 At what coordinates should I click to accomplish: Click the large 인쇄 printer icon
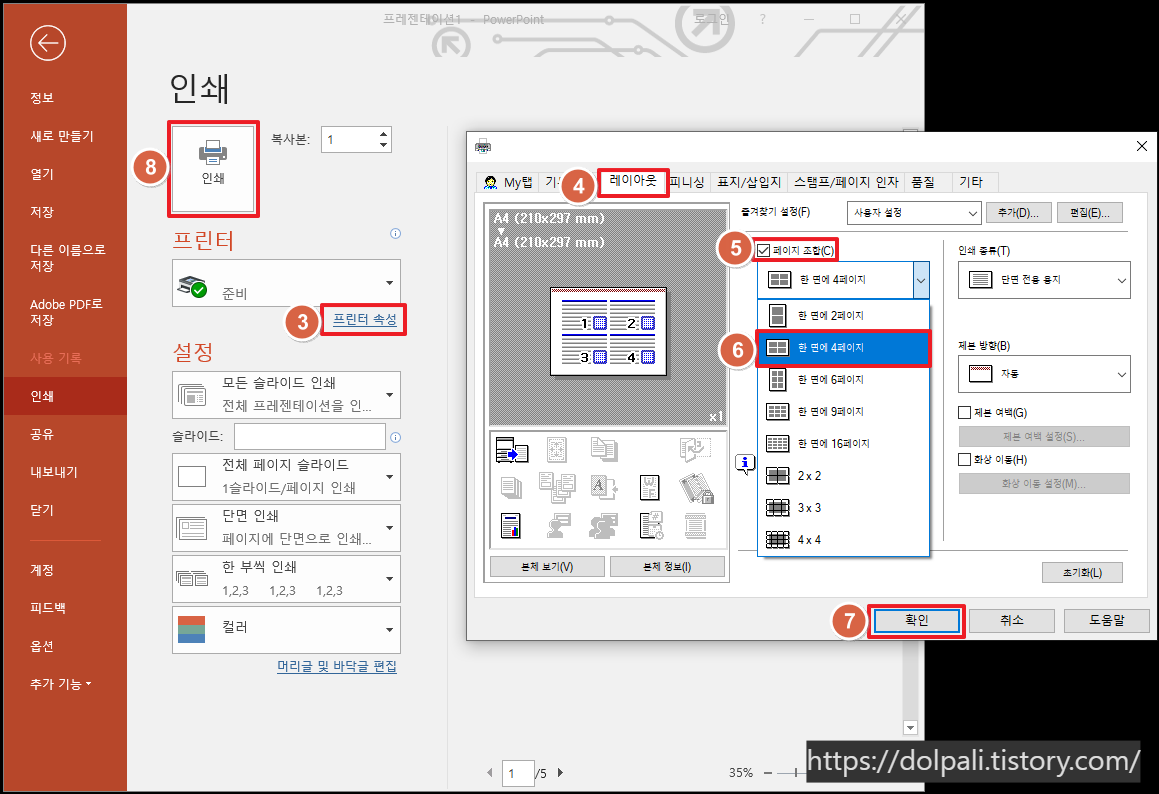(x=213, y=167)
